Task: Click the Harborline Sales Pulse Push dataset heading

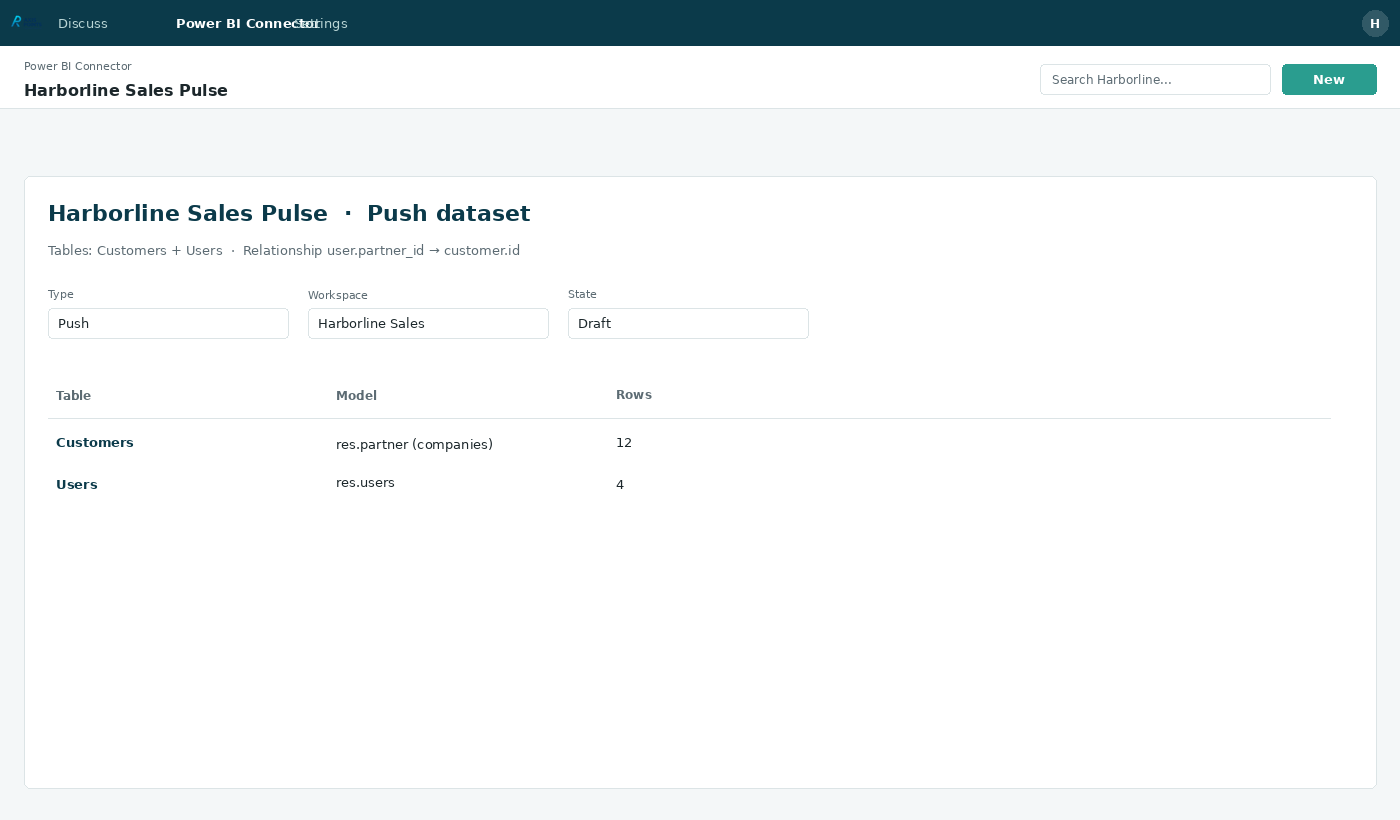Action: tap(289, 214)
